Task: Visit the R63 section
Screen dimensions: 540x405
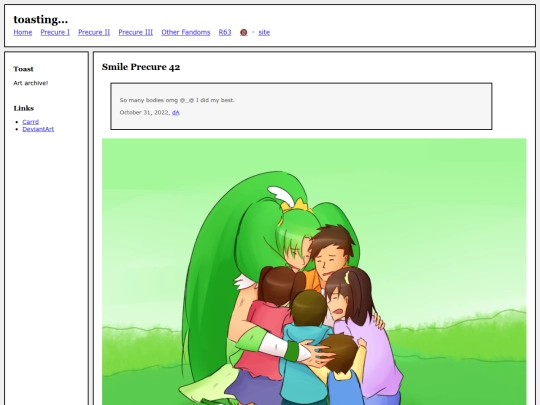Action: [x=225, y=32]
